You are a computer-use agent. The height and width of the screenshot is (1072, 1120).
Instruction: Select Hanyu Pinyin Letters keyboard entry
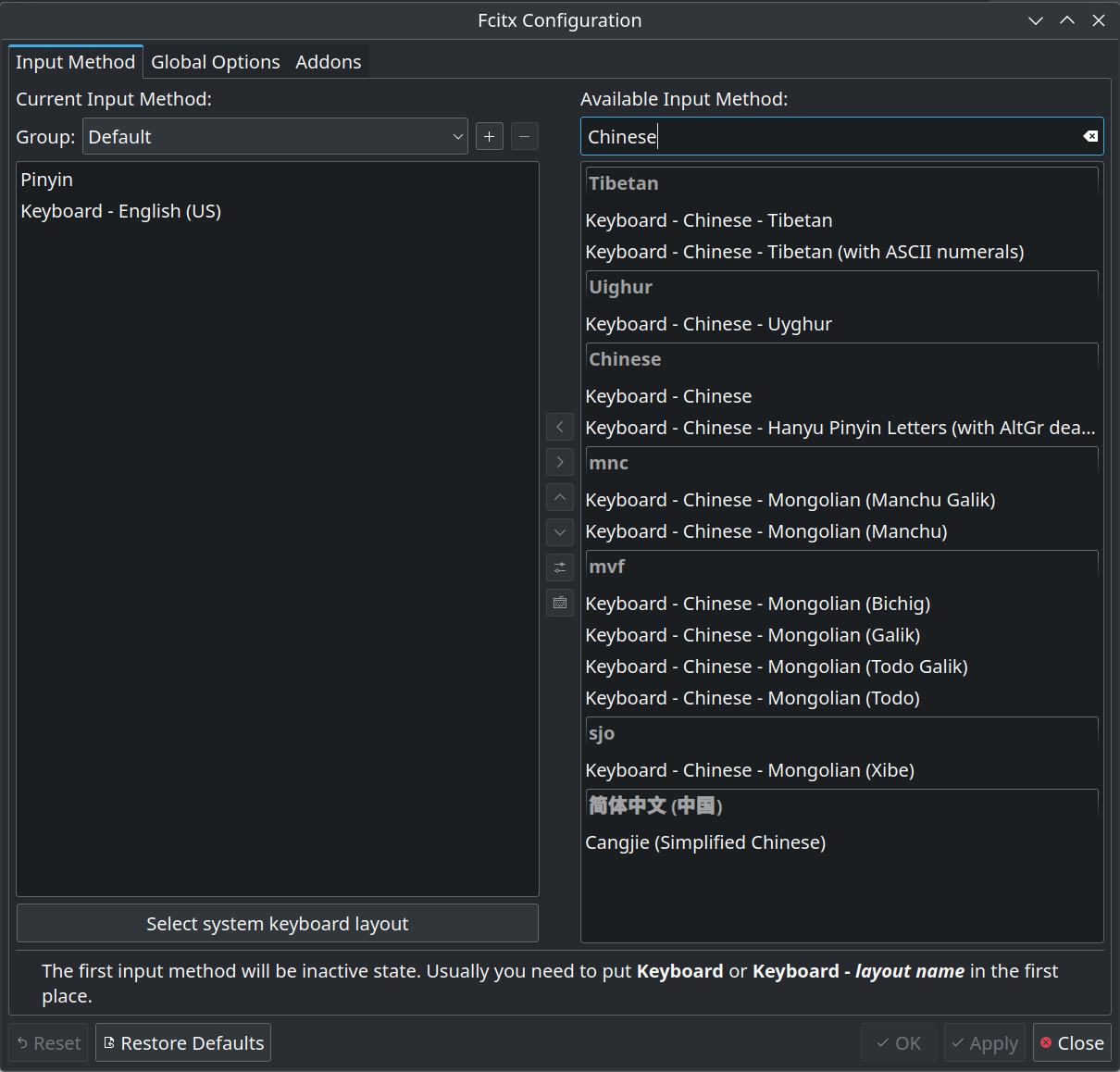[842, 428]
